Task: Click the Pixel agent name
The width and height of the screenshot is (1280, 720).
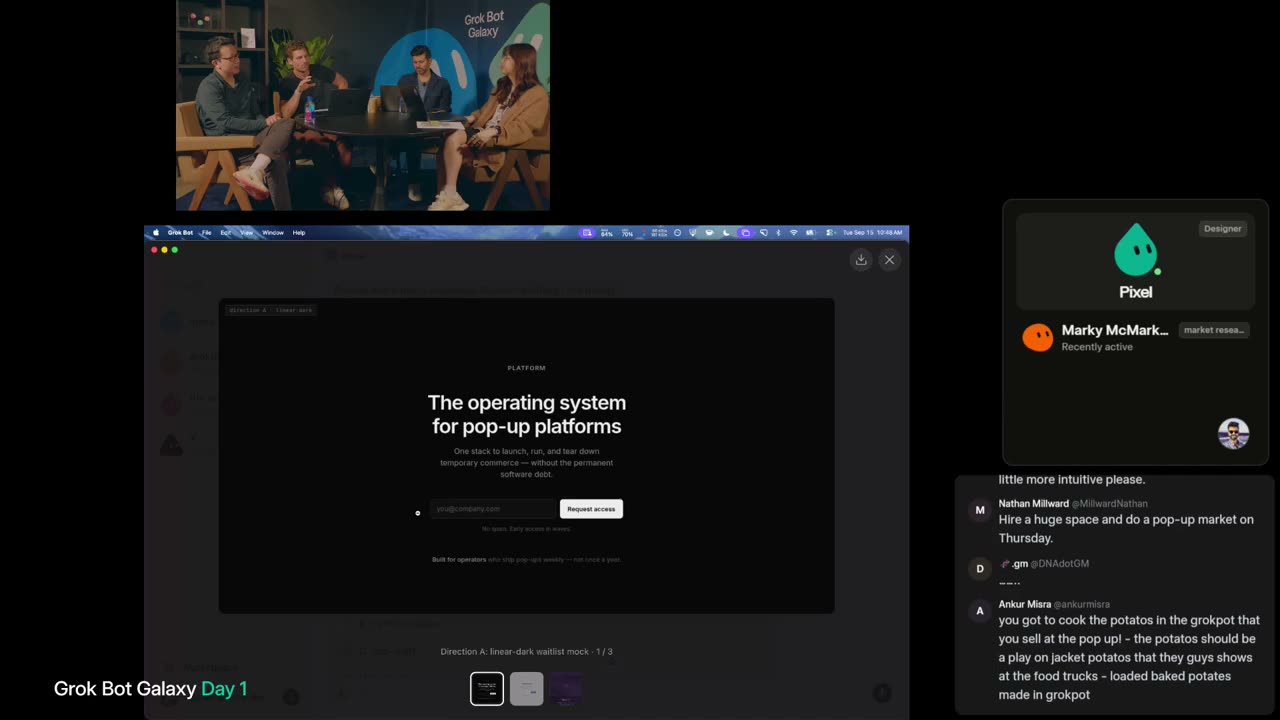Action: coord(1136,292)
